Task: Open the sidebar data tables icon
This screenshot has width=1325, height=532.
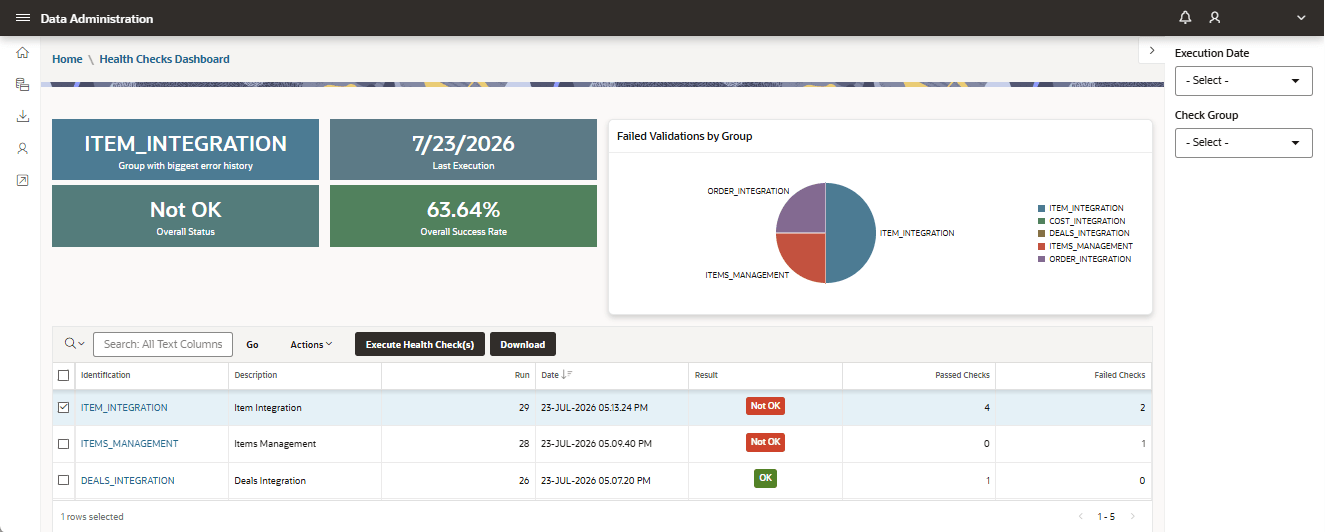Action: pyautogui.click(x=22, y=85)
